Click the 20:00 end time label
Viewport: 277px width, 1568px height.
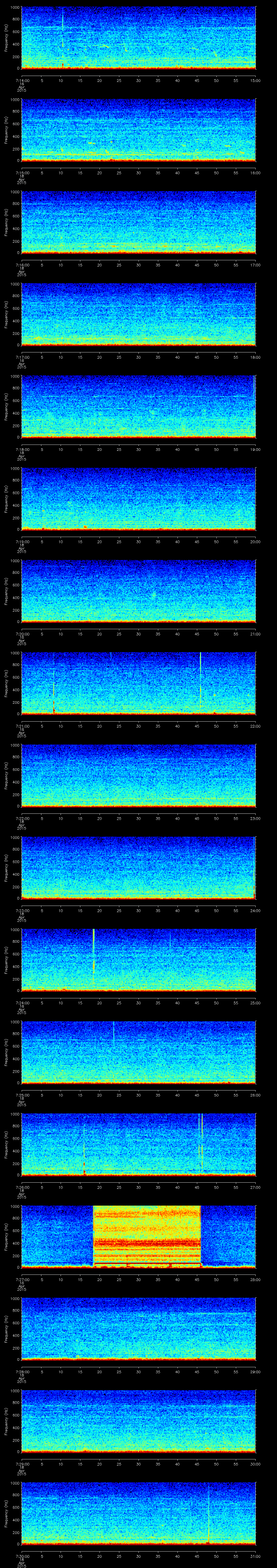click(255, 542)
